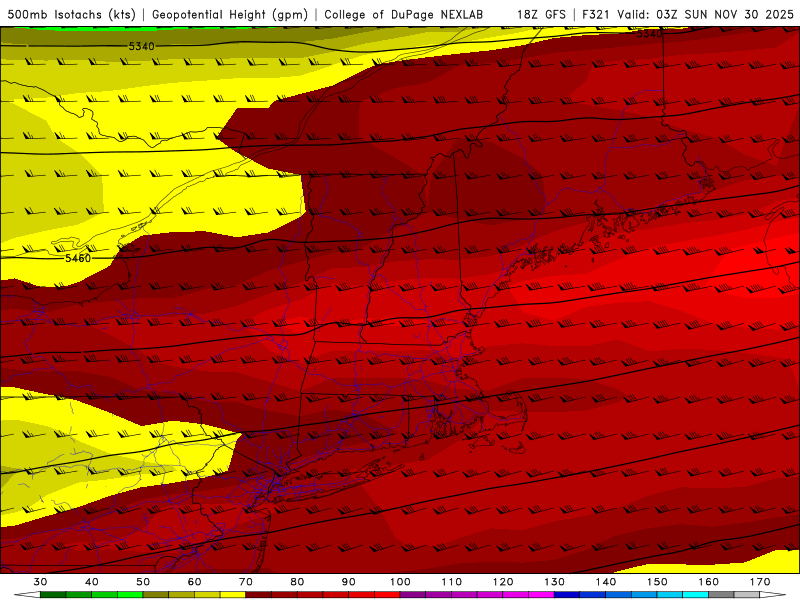This screenshot has height=600, width=800.
Task: Click the 60 tick label on the color bar
Action: point(194,582)
